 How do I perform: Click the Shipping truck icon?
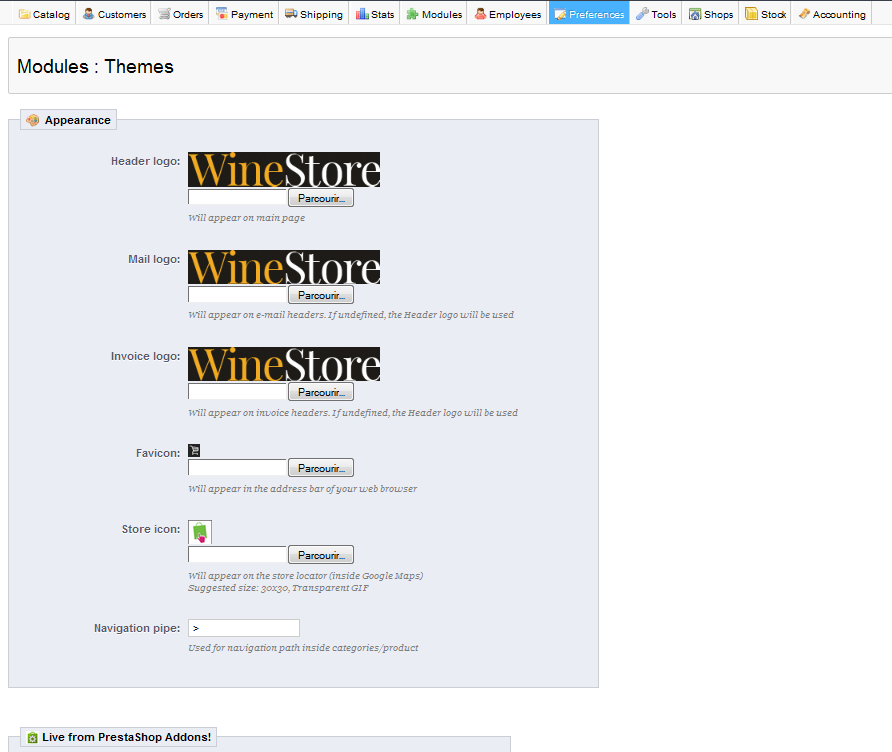click(291, 14)
